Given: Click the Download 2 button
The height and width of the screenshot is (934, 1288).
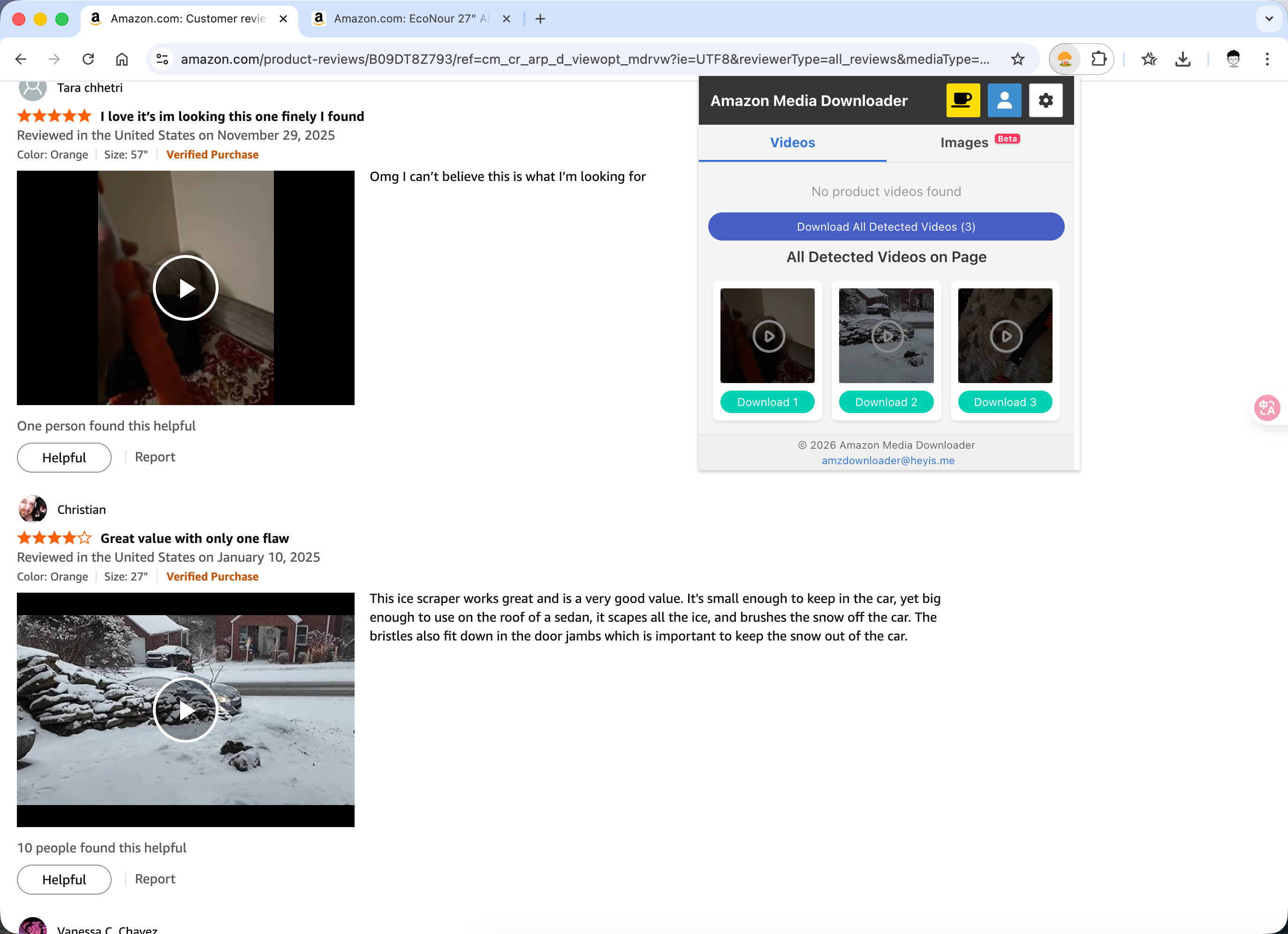Looking at the screenshot, I should [x=886, y=401].
